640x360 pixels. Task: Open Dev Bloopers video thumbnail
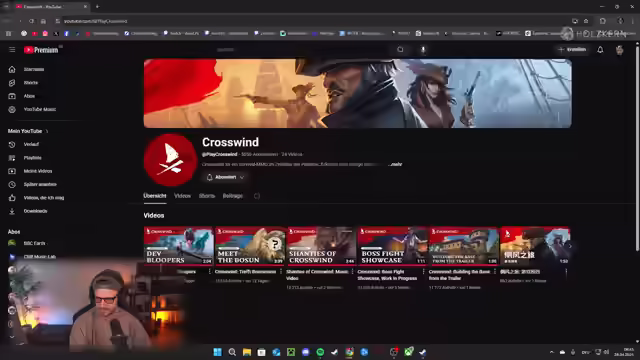tap(178, 246)
